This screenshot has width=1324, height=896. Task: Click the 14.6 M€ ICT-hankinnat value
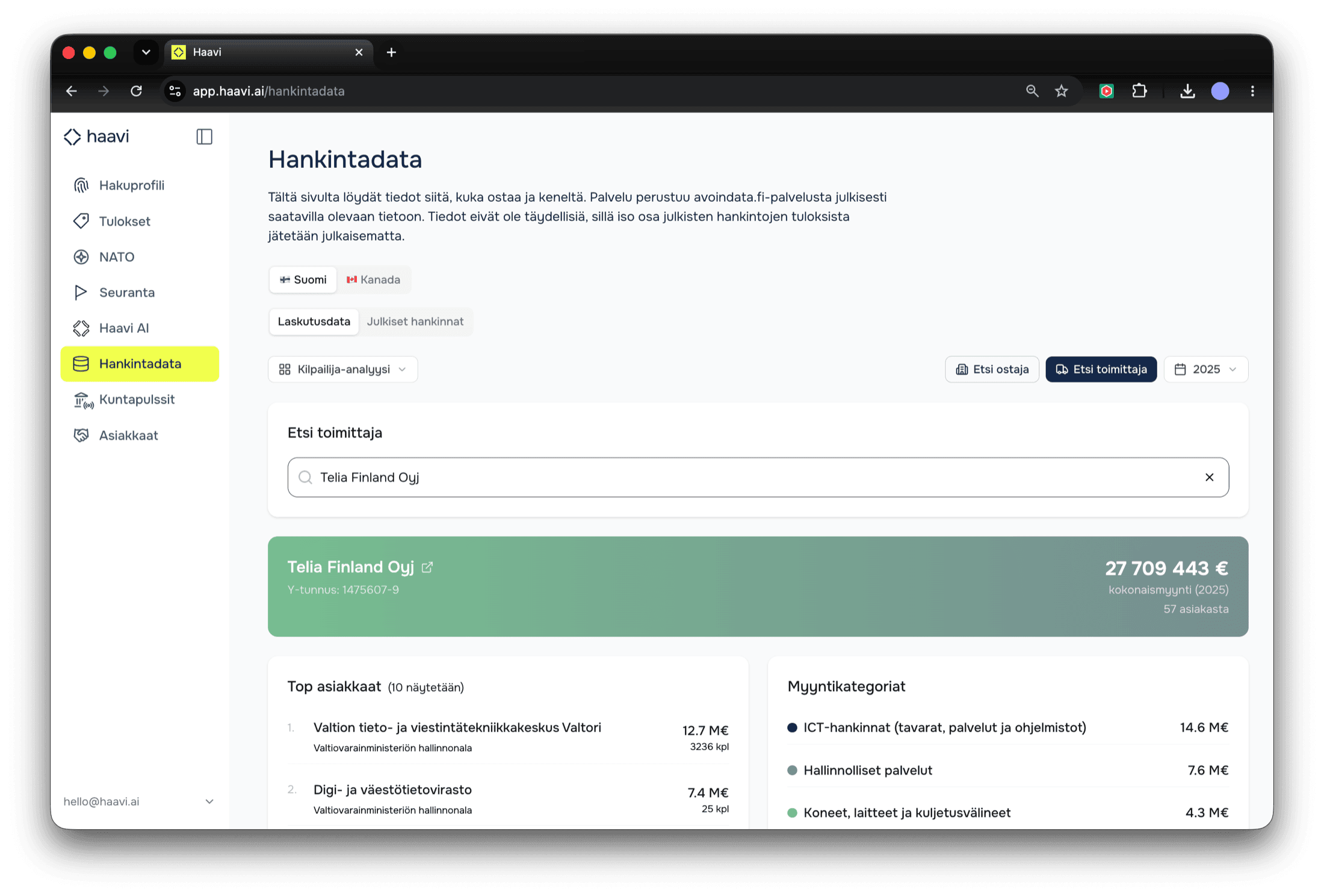pos(1204,728)
